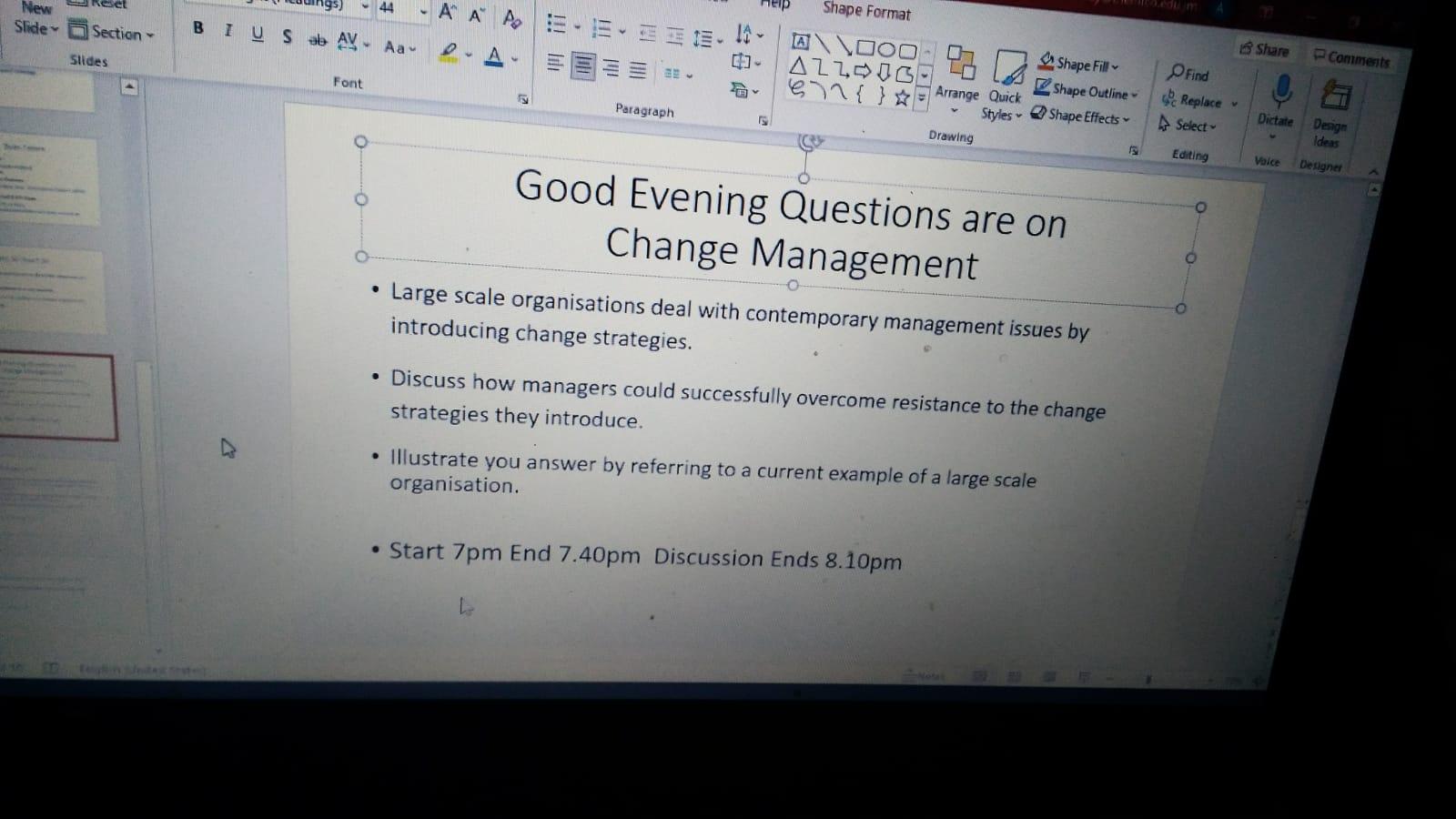This screenshot has height=819, width=1456.
Task: Toggle Strikethrough formatting
Action: click(x=317, y=39)
